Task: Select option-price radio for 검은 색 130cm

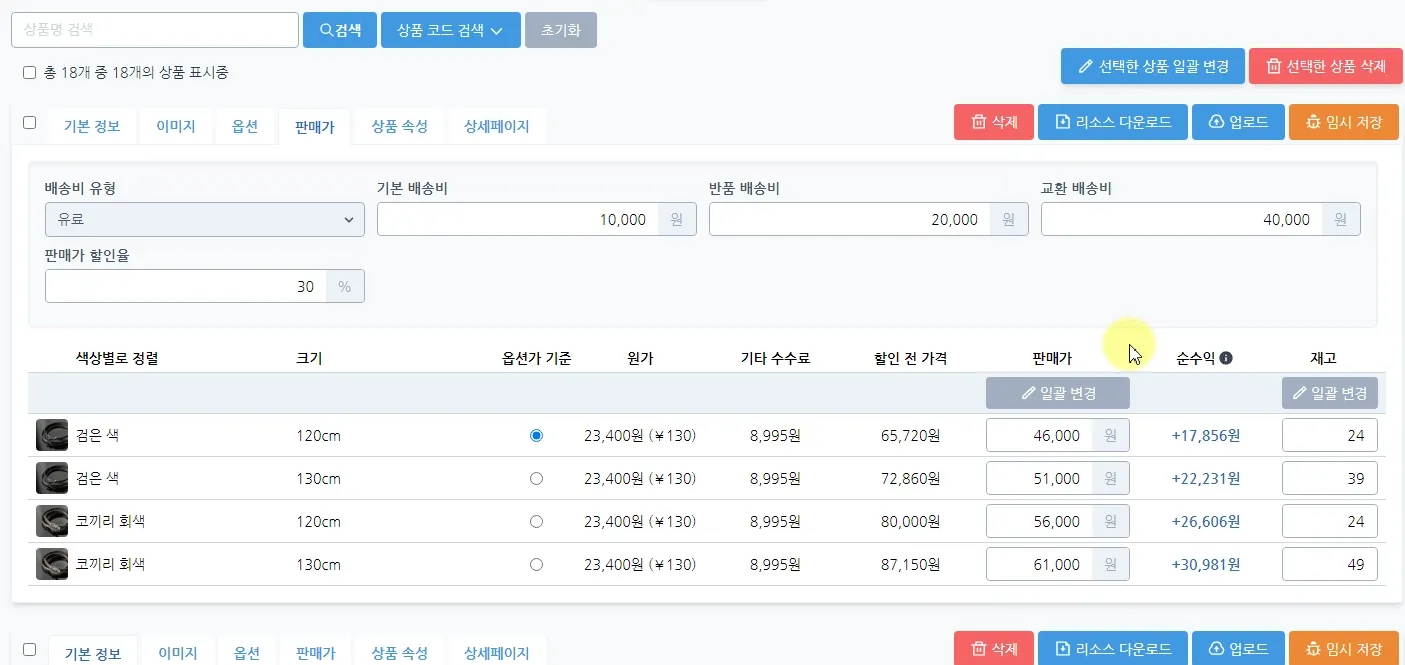Action: click(536, 479)
